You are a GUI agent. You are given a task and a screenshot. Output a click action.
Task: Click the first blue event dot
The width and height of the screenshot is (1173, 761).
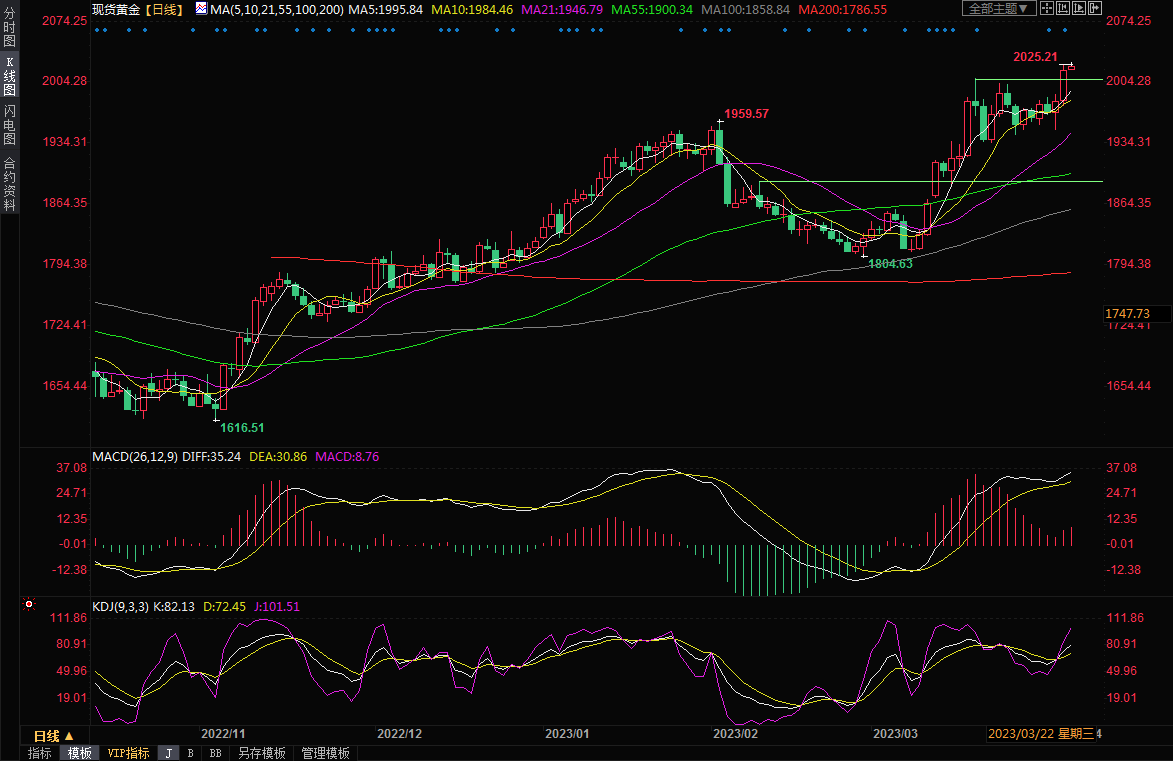coord(96,29)
